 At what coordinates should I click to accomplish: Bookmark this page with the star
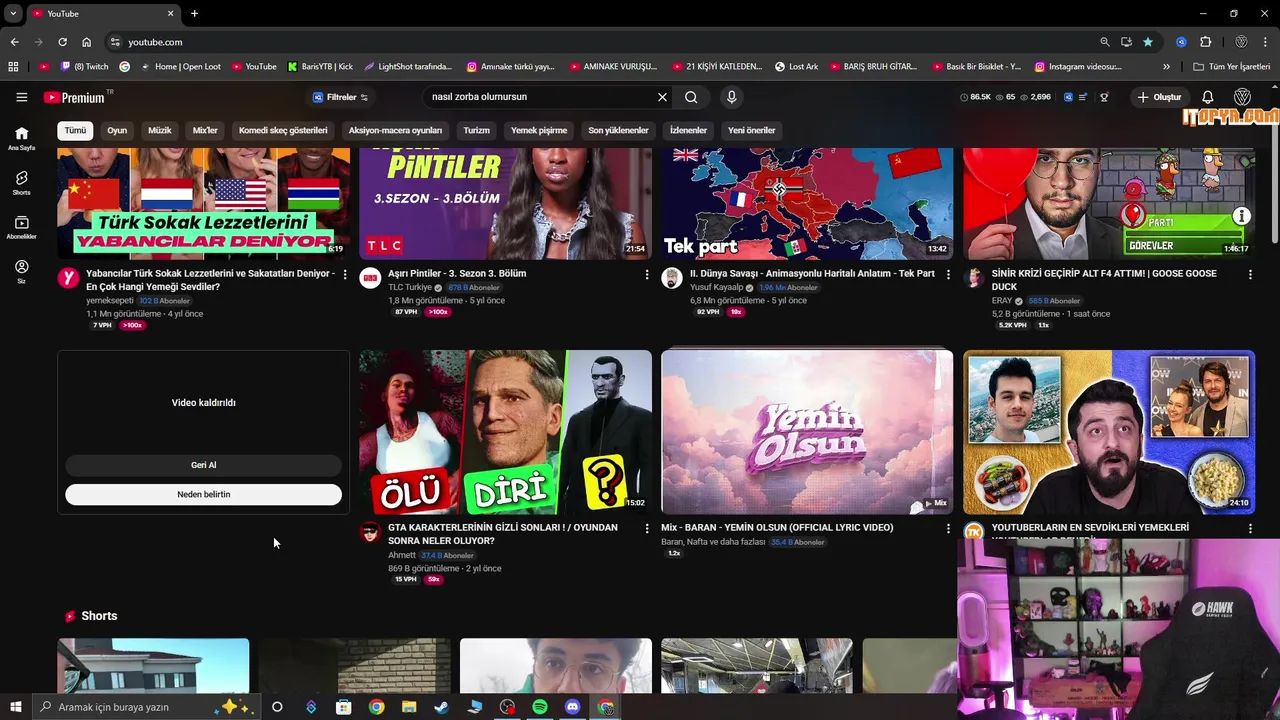(x=1148, y=42)
